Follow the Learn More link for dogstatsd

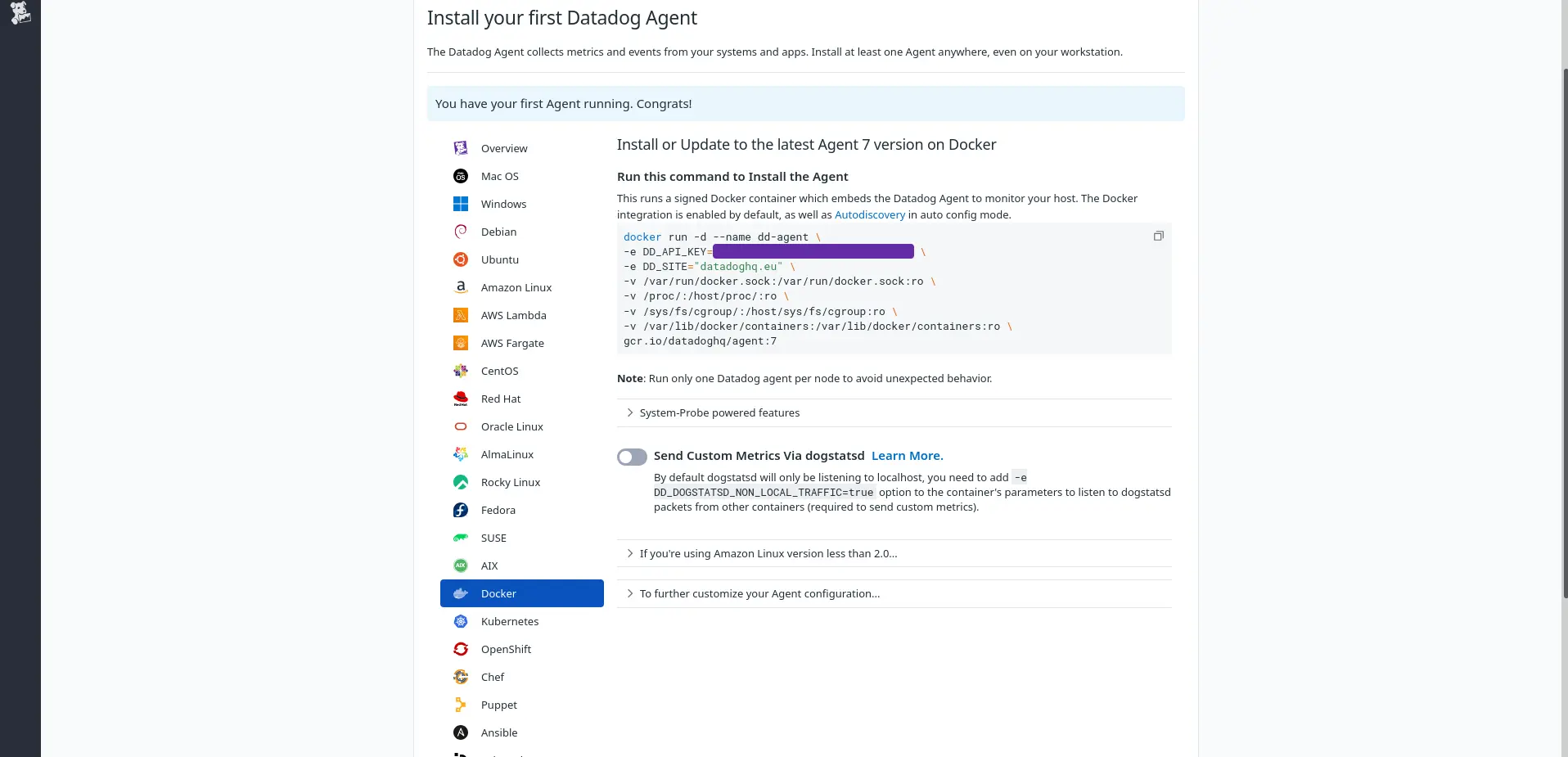point(907,456)
